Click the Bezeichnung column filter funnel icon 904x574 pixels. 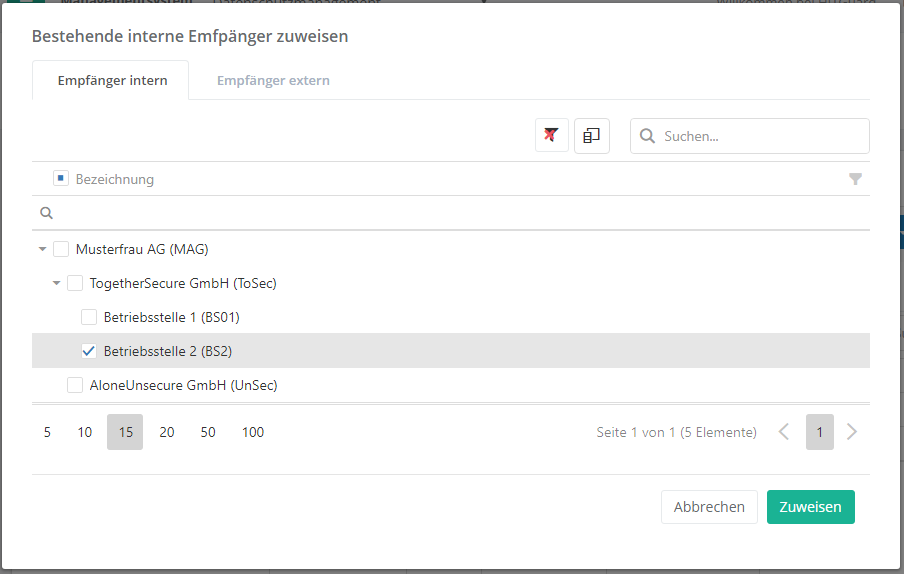[855, 180]
